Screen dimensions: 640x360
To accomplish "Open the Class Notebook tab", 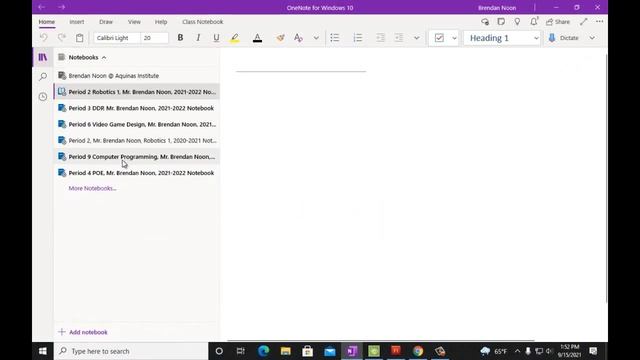I will [202, 22].
